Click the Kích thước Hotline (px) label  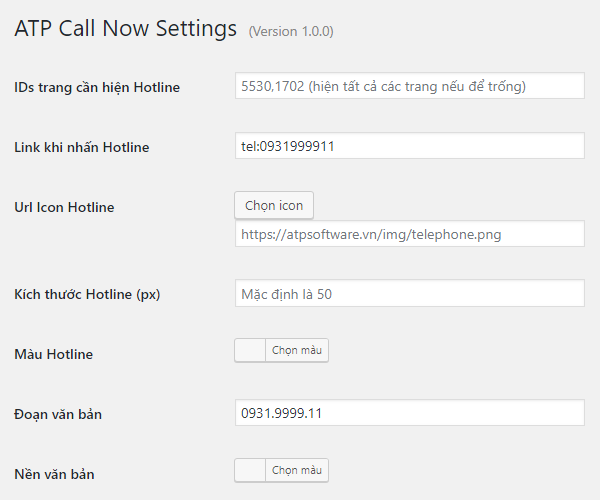[x=87, y=294]
